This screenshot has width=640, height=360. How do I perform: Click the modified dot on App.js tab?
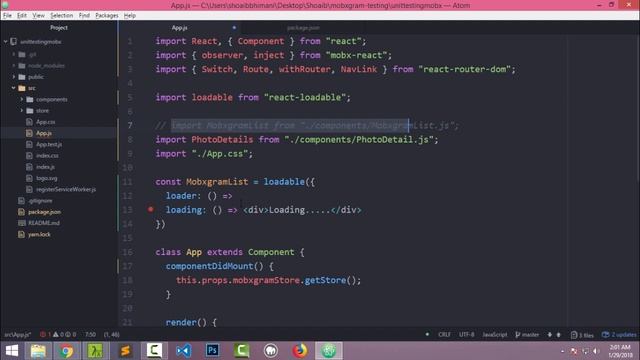point(234,28)
